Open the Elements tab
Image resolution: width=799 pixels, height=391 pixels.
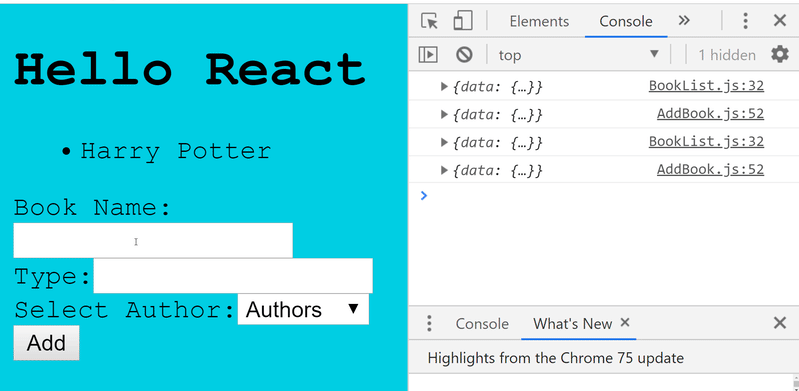(539, 21)
